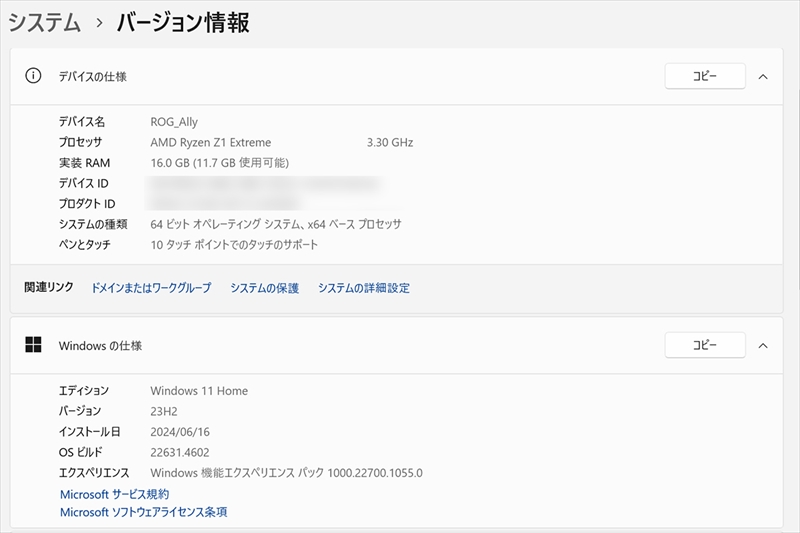Collapse the Windows の仕様 section chevron

763,346
